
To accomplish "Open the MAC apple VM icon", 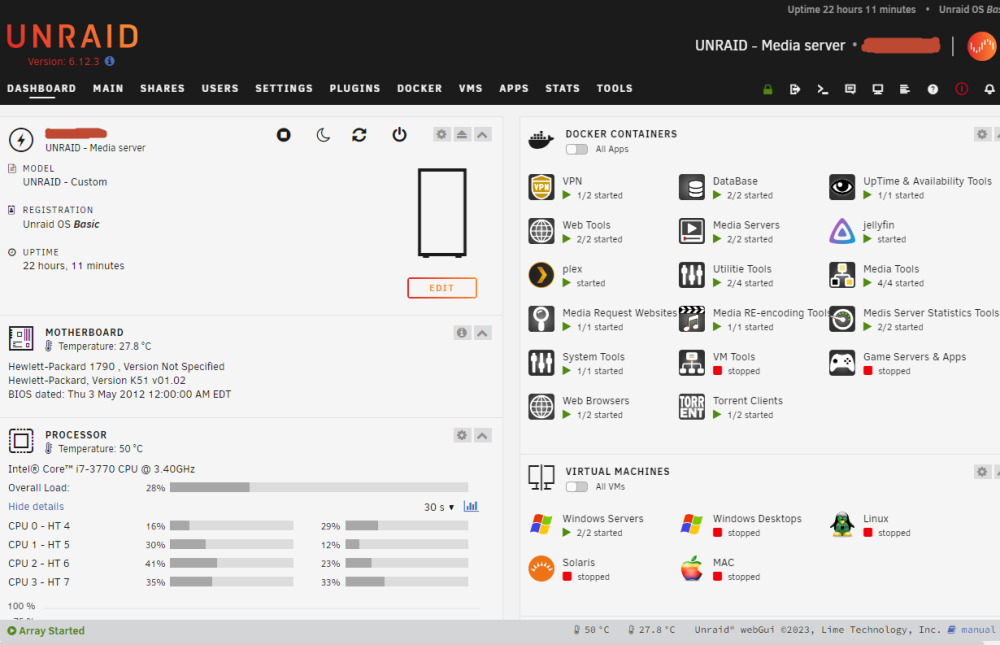I will click(692, 568).
